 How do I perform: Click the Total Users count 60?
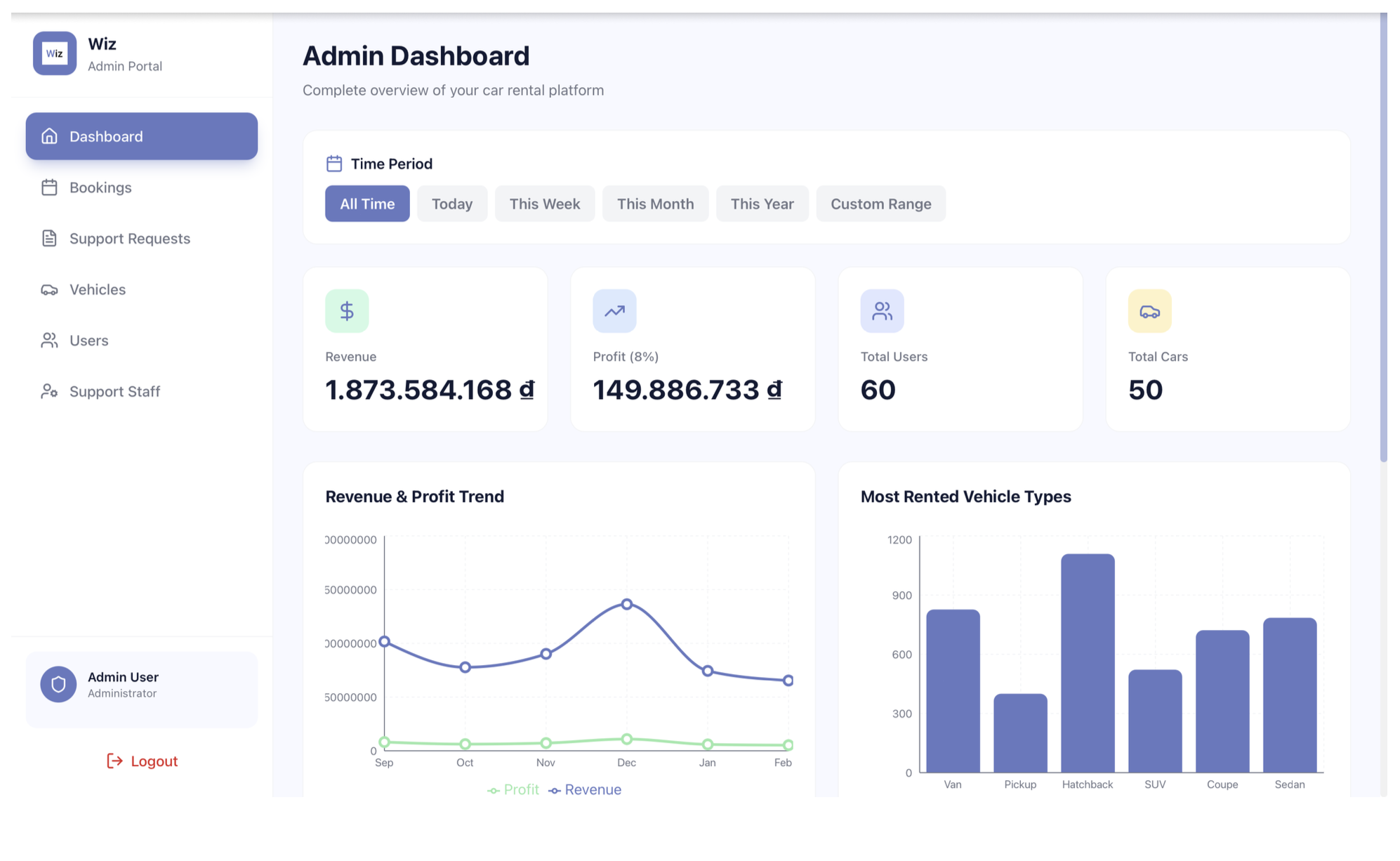point(878,390)
